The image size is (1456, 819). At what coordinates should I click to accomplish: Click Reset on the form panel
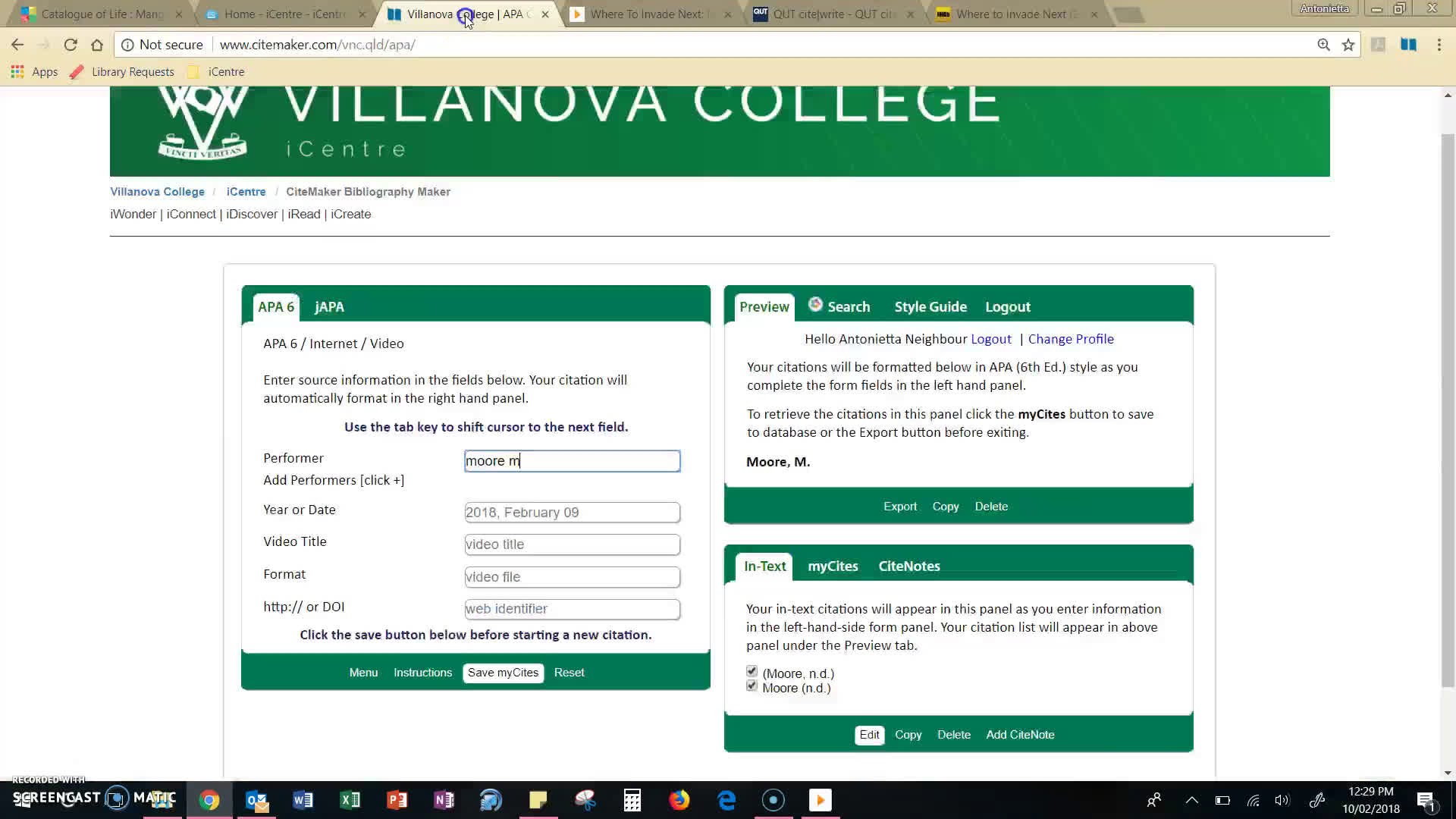pos(569,673)
